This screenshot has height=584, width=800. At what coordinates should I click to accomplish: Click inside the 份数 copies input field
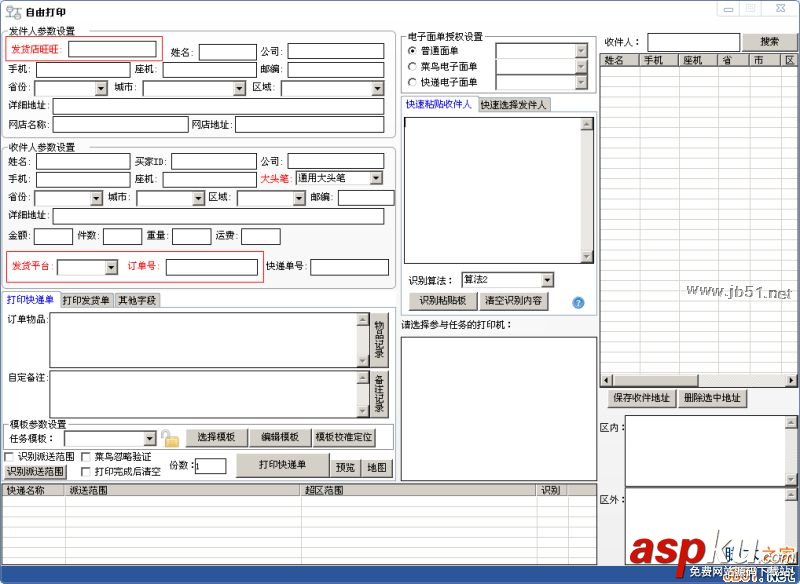pos(208,464)
